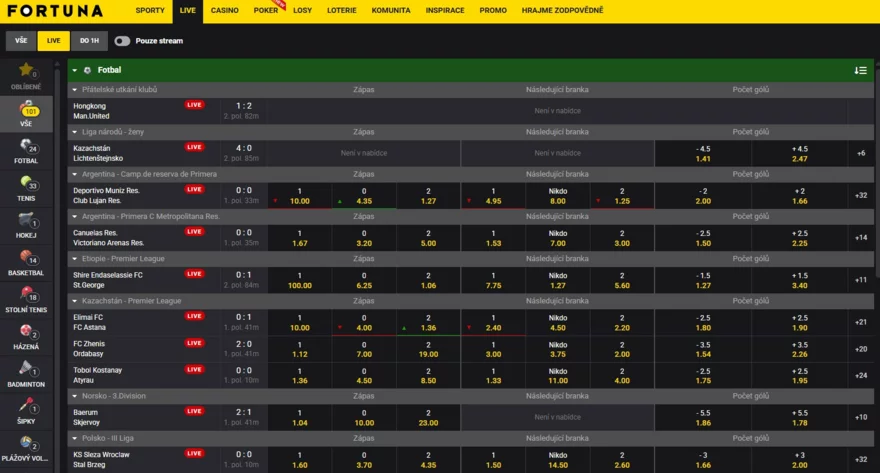Toggle the Pouze stream switch
Viewport: 880px width, 473px height.
[x=122, y=41]
